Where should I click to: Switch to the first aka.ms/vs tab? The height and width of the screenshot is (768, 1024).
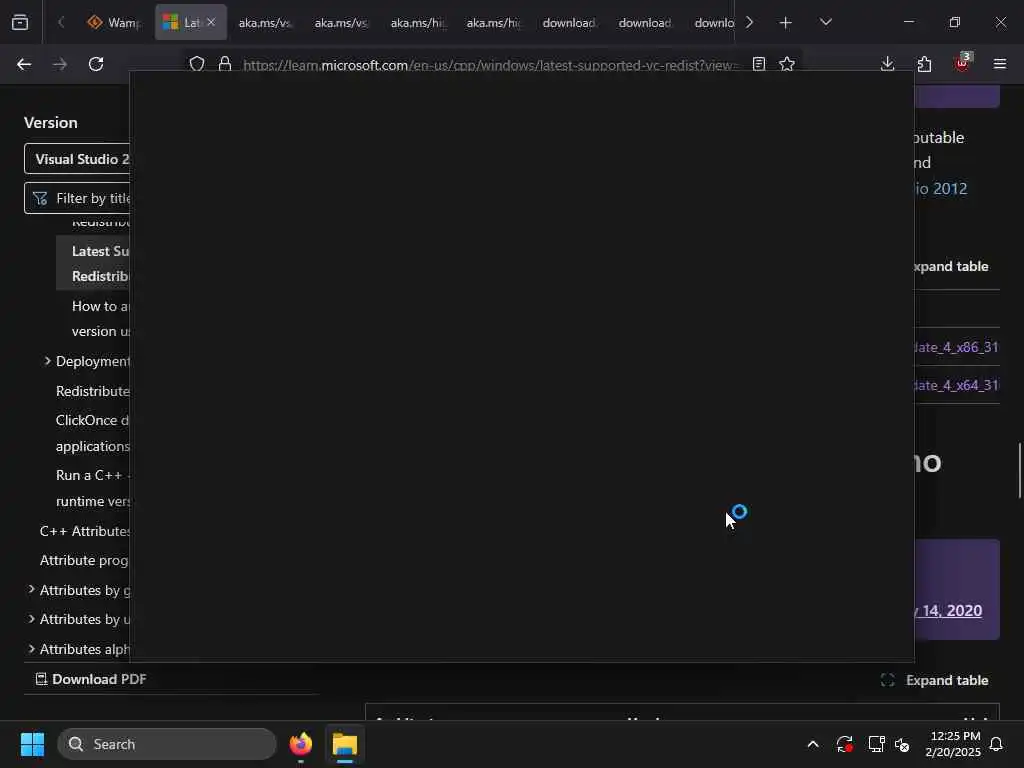click(x=264, y=22)
